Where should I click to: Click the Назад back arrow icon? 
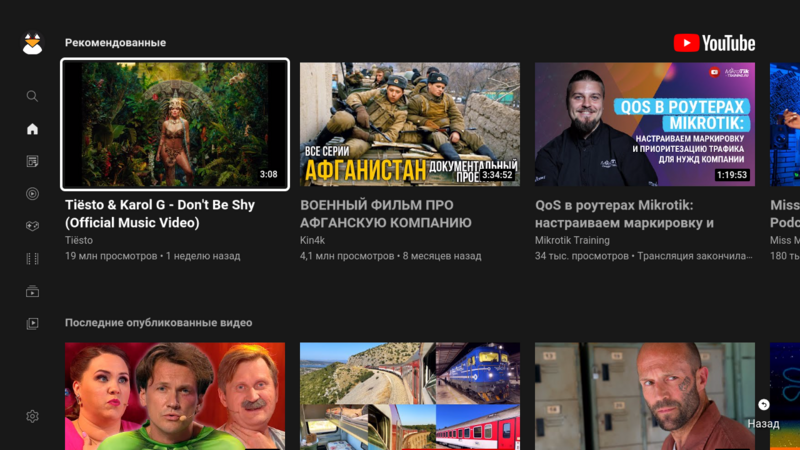coord(763,405)
